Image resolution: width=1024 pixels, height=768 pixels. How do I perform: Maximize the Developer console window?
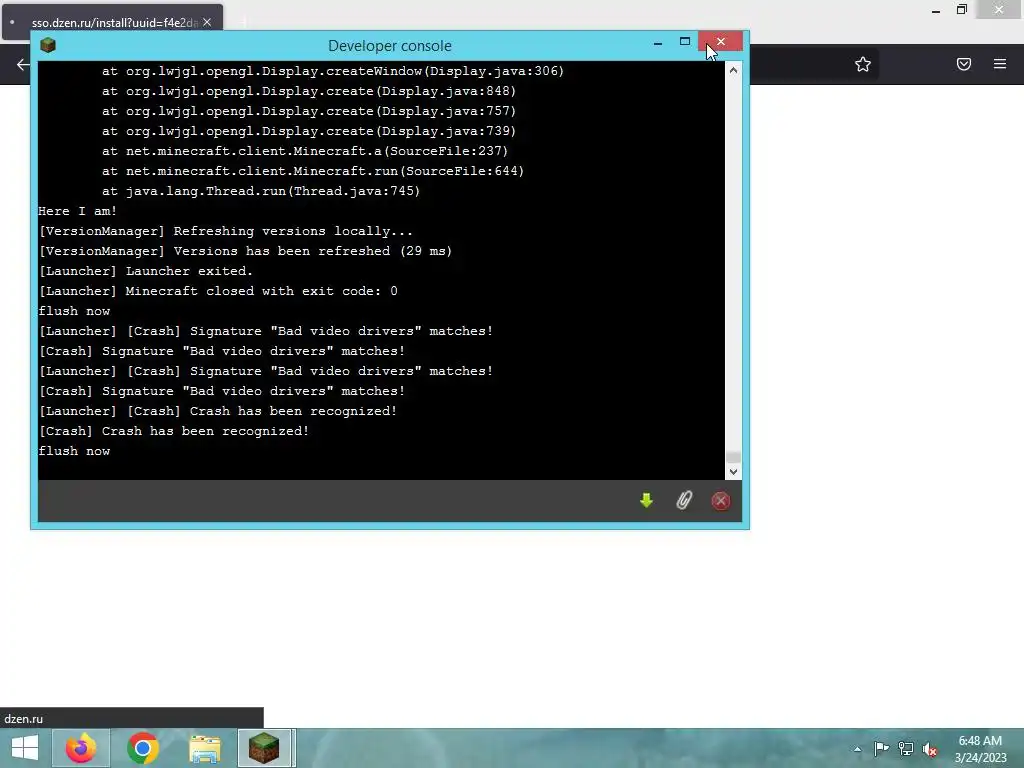coord(684,42)
